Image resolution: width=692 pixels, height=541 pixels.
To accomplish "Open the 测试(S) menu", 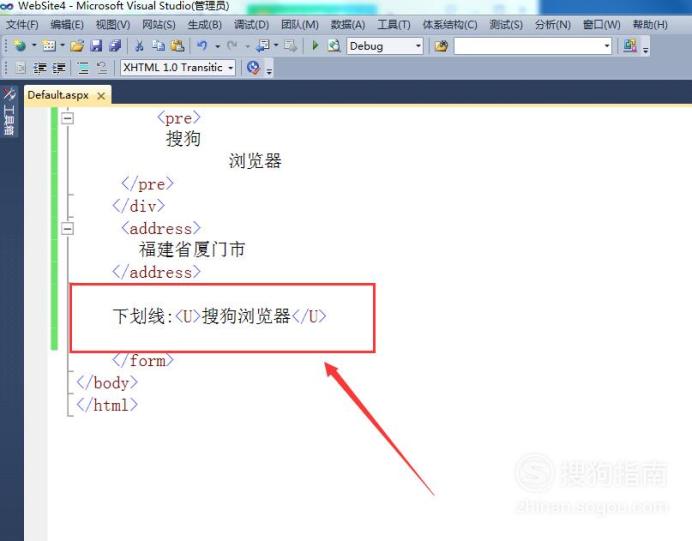I will tap(506, 24).
